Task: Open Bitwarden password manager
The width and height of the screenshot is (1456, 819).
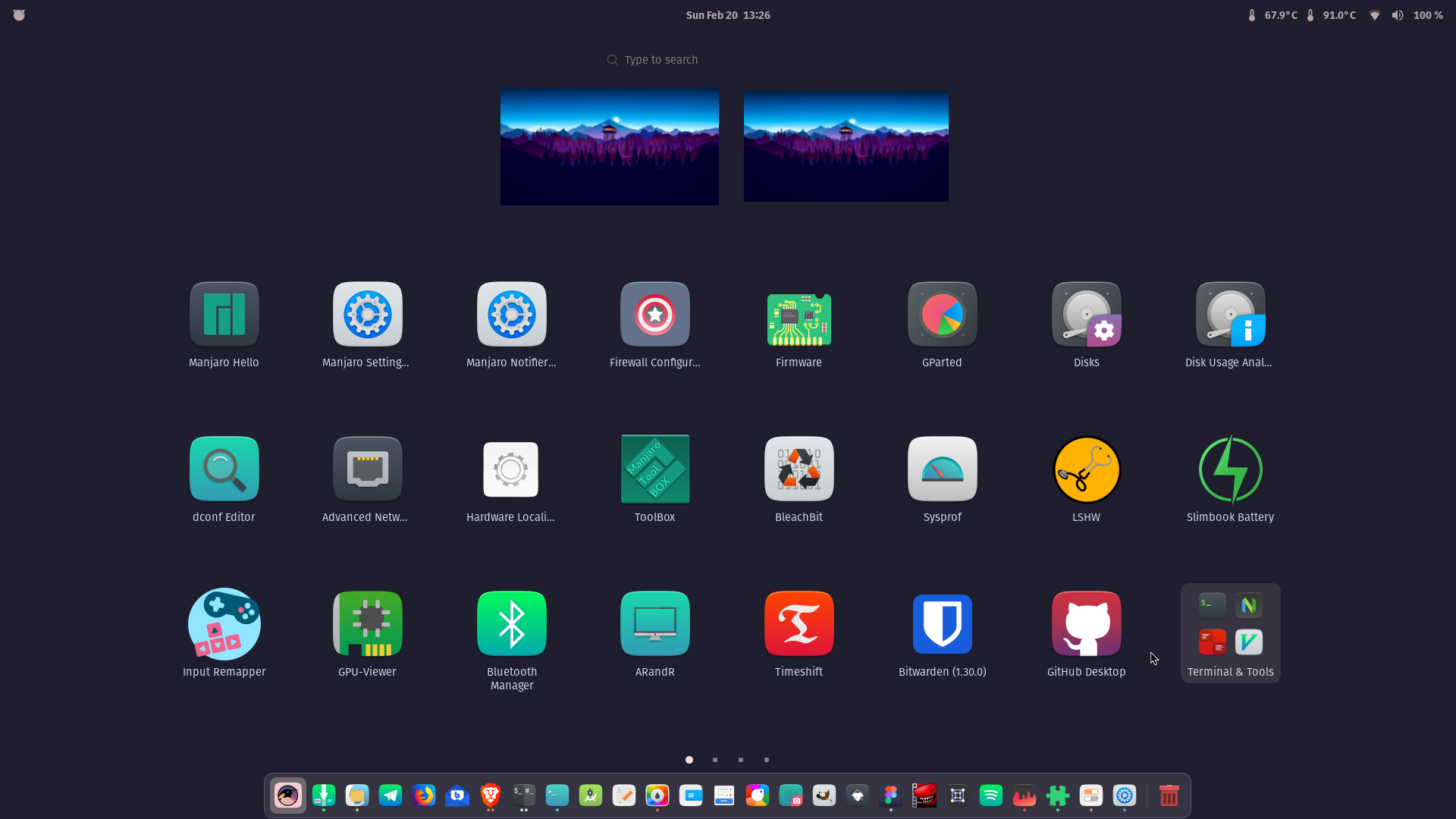Action: (942, 635)
